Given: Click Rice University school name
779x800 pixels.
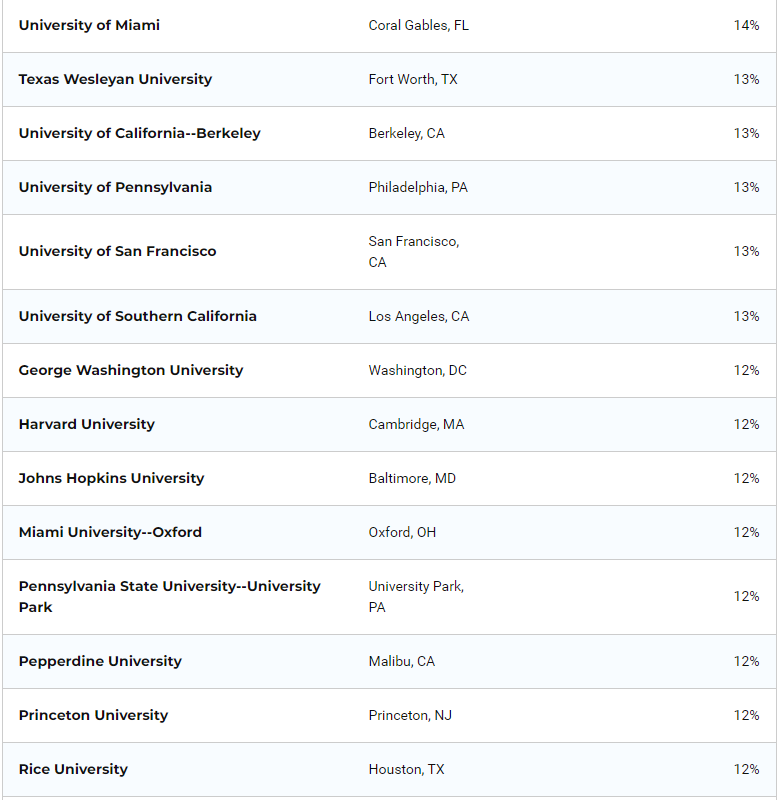Looking at the screenshot, I should click(x=73, y=769).
